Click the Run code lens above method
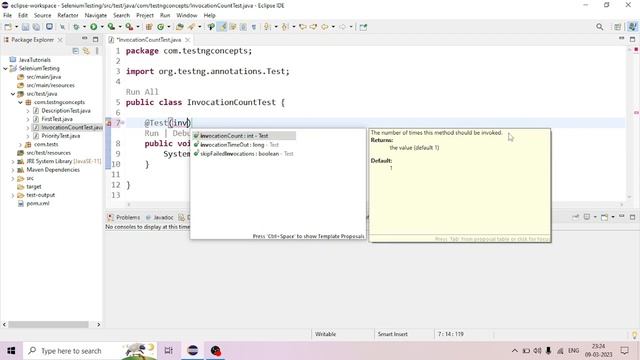 point(151,133)
